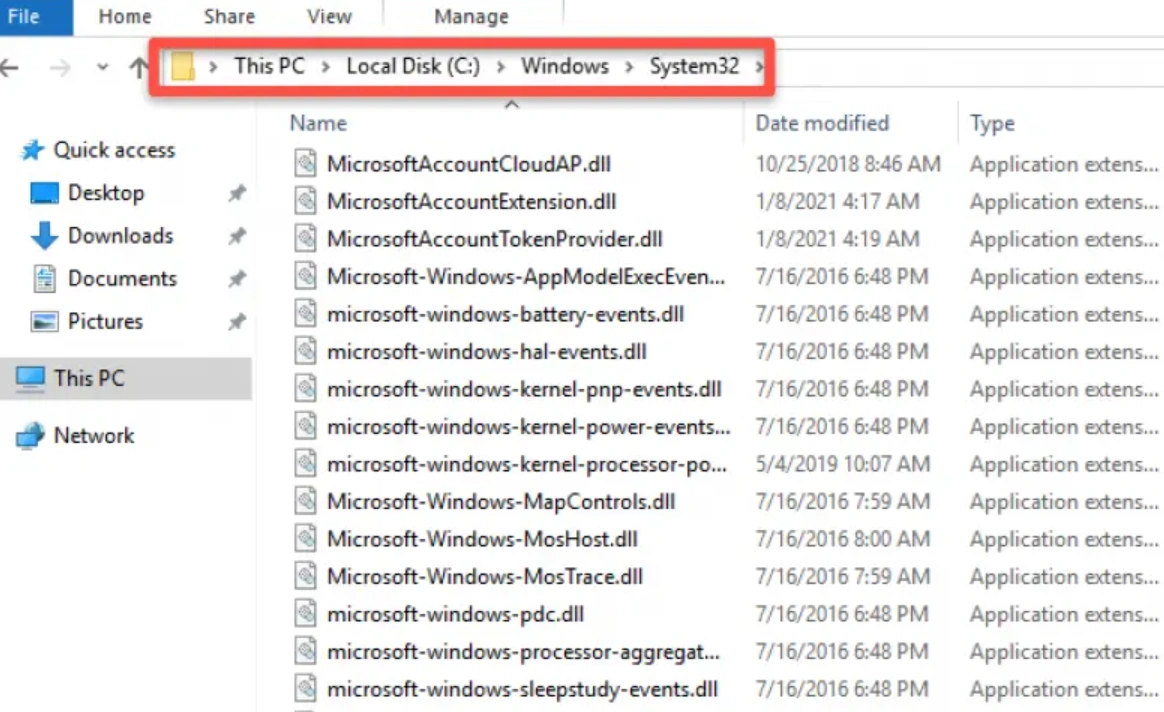Sort by Name column header
The image size is (1164, 712).
(x=318, y=123)
